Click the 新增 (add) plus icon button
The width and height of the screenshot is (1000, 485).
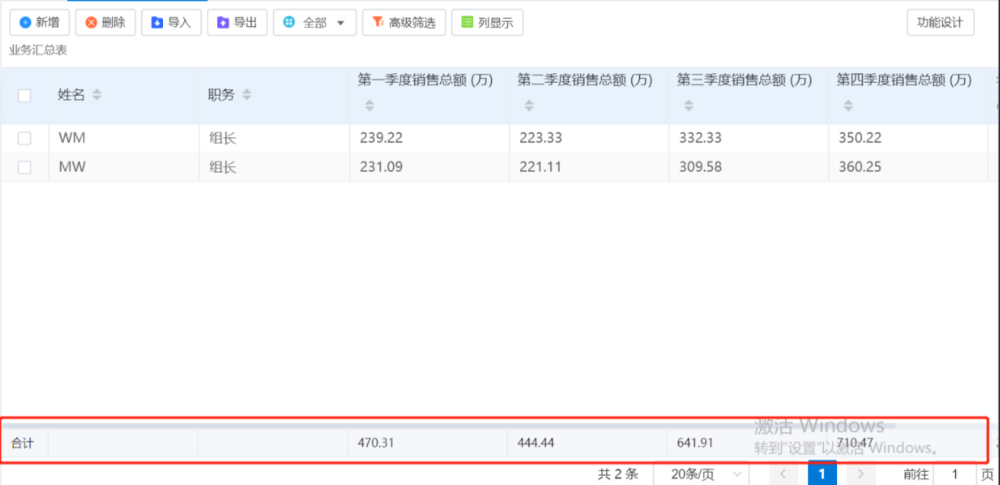pyautogui.click(x=39, y=22)
